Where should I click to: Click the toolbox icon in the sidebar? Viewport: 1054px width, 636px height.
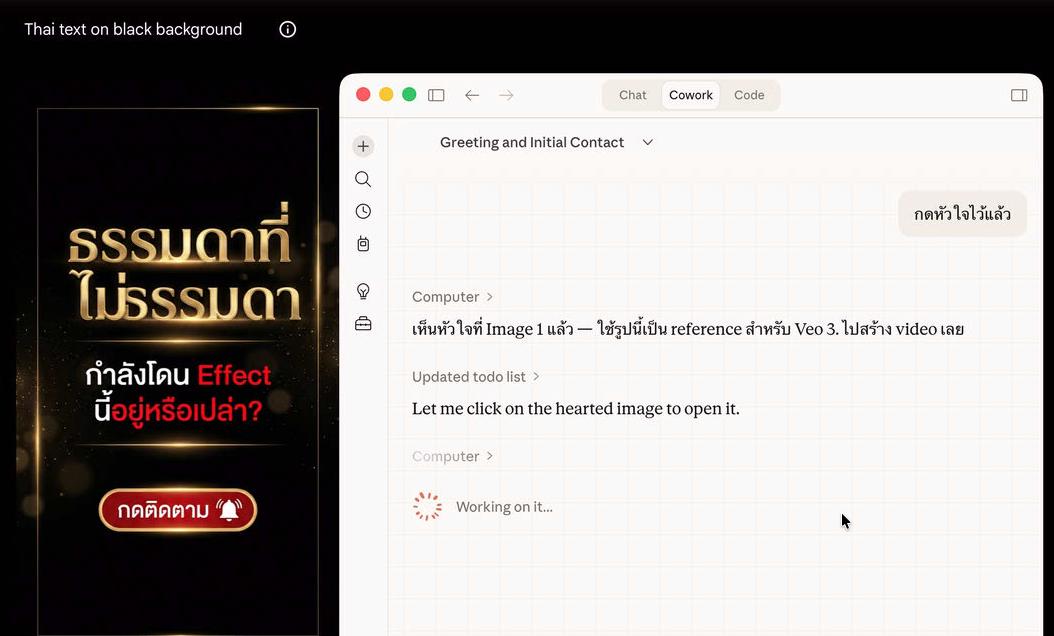(x=363, y=322)
